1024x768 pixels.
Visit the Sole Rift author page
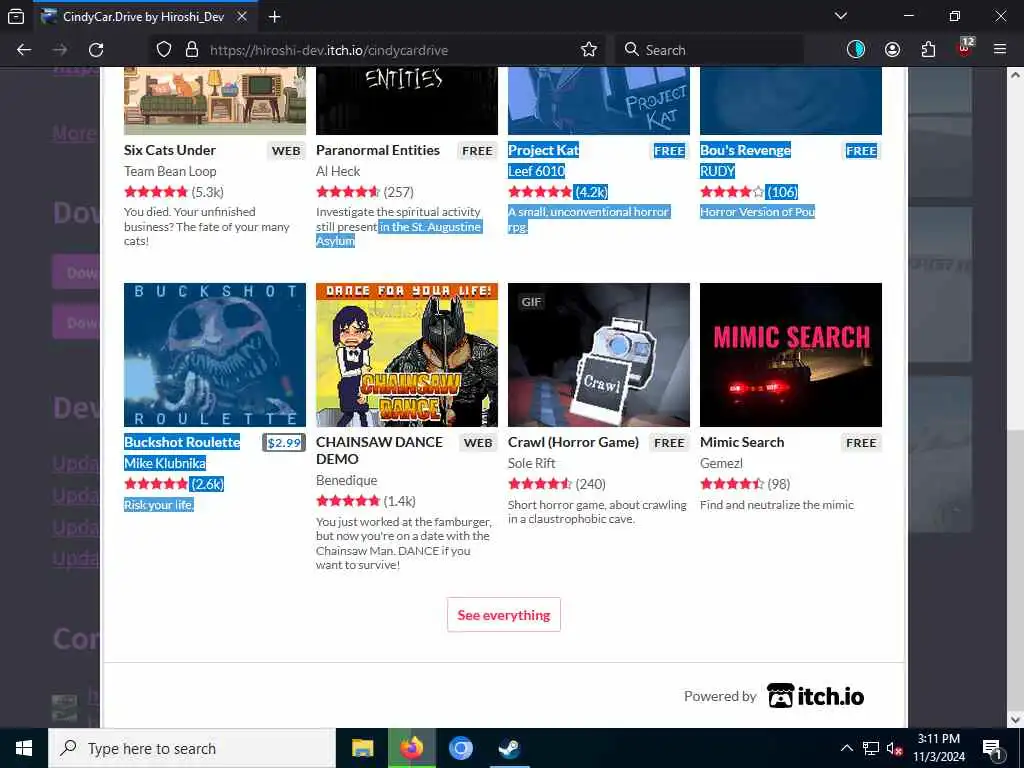tap(532, 463)
